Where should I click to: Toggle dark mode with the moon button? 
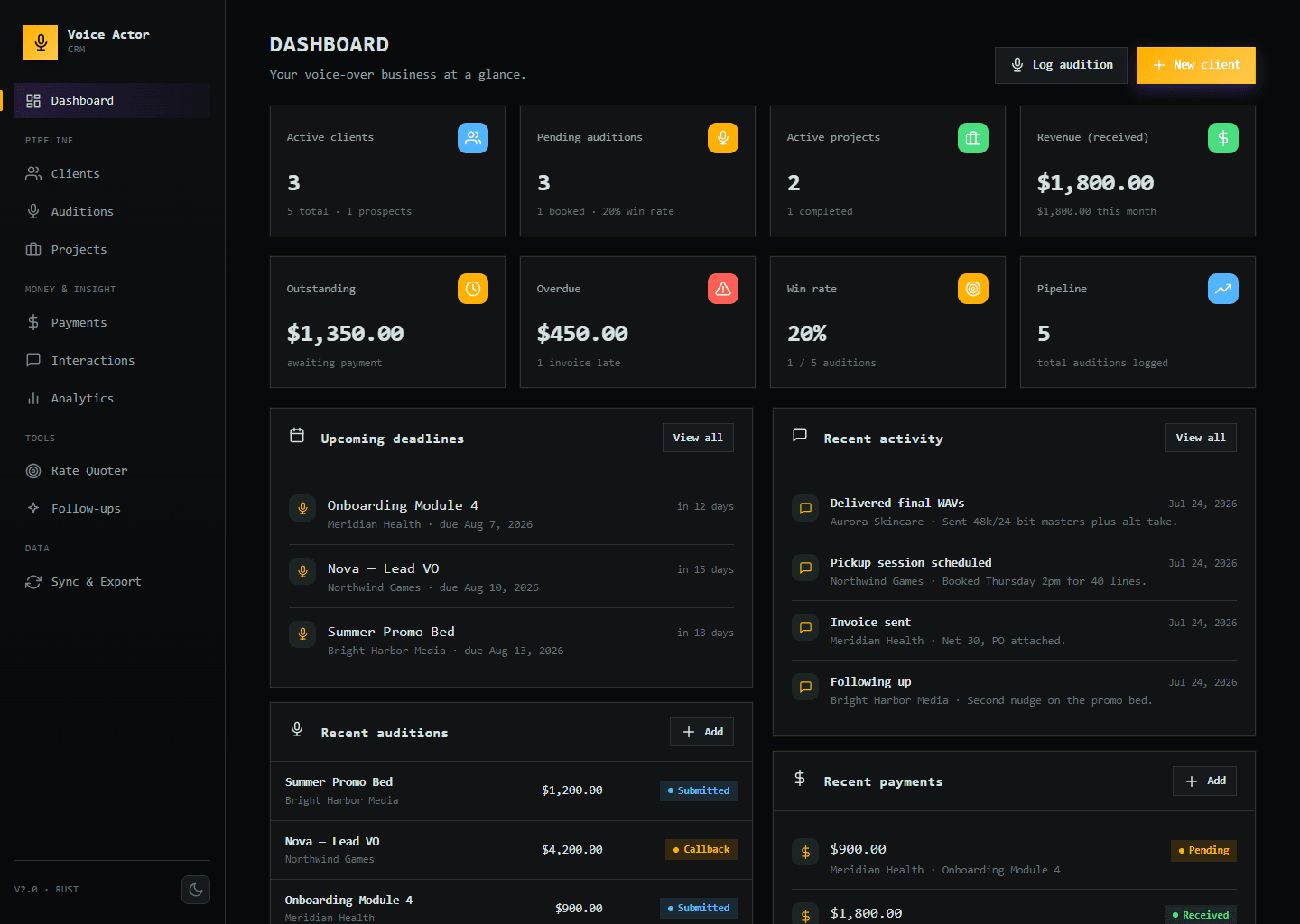196,890
